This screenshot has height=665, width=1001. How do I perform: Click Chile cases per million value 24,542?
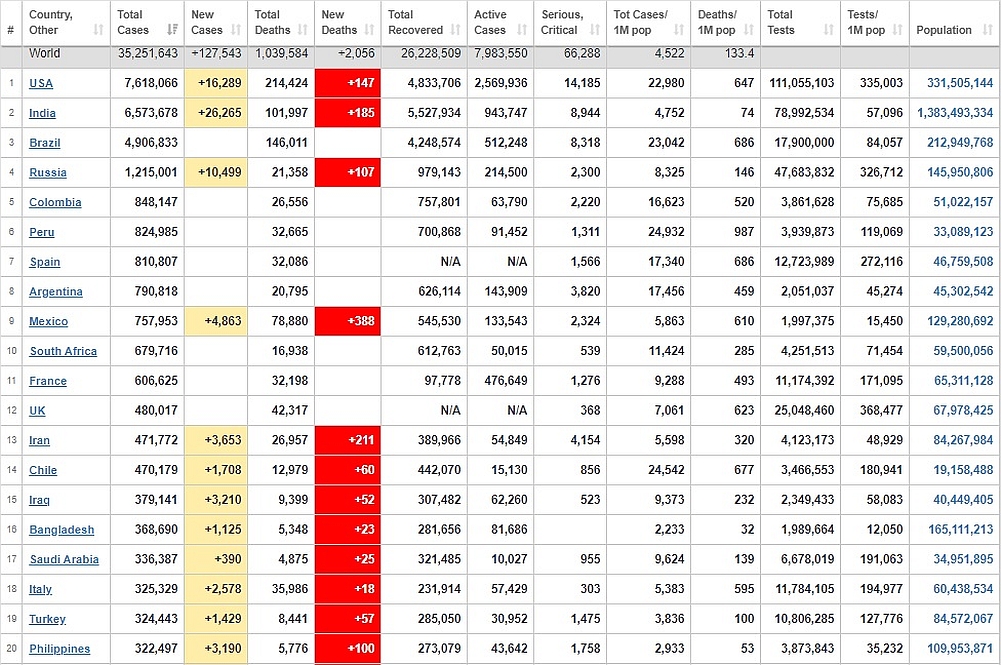tap(666, 470)
